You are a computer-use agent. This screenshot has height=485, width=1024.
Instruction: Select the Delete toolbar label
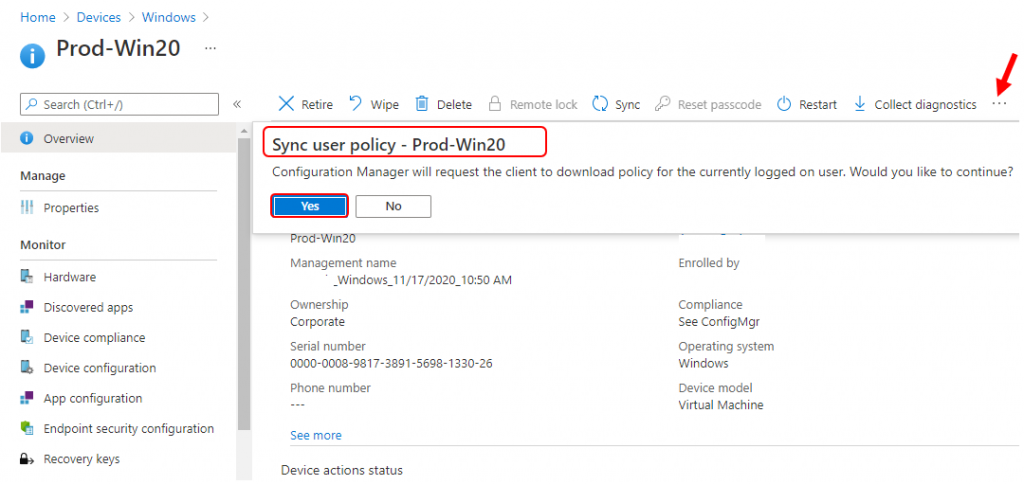coord(454,104)
